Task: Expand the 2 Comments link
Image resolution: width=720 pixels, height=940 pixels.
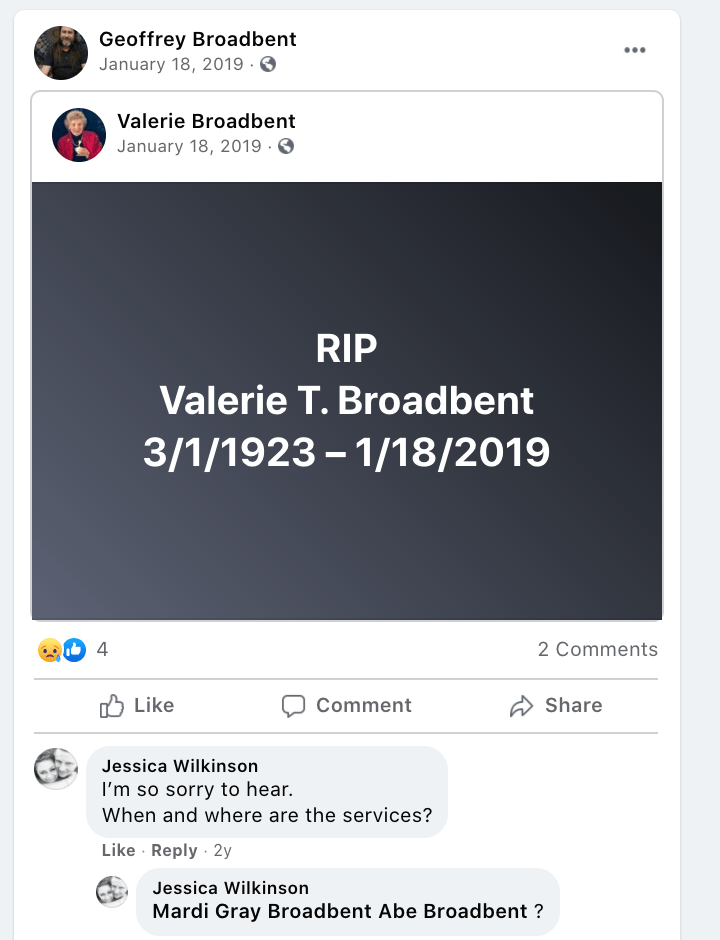Action: (x=597, y=650)
